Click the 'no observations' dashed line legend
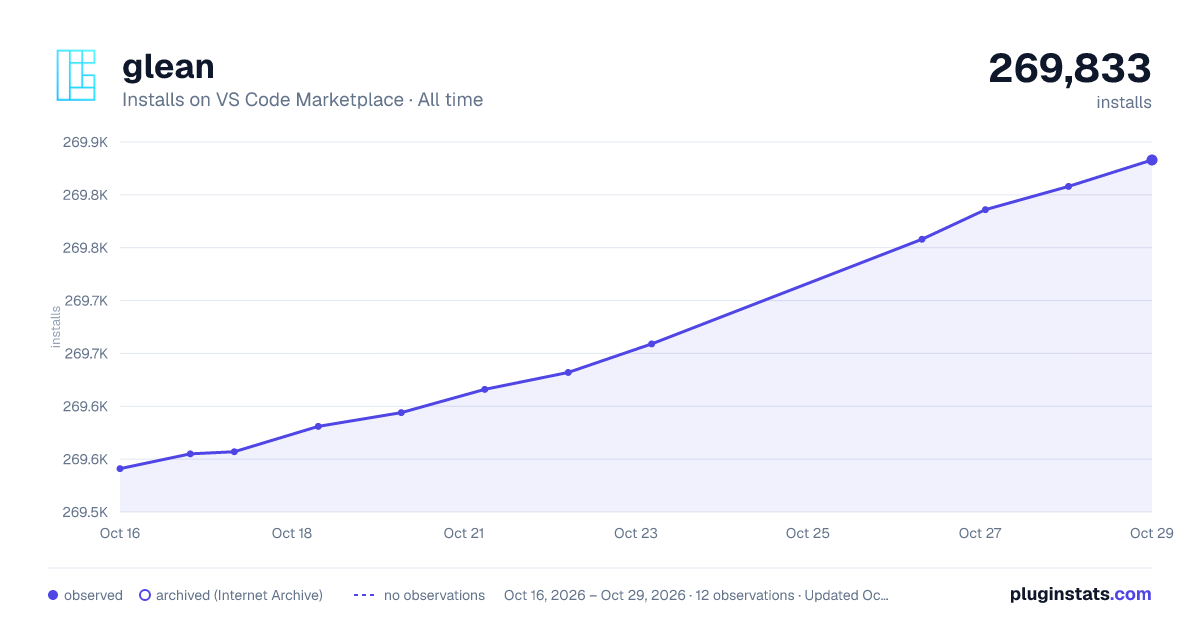Screen dimensions: 1200x630 [364, 595]
